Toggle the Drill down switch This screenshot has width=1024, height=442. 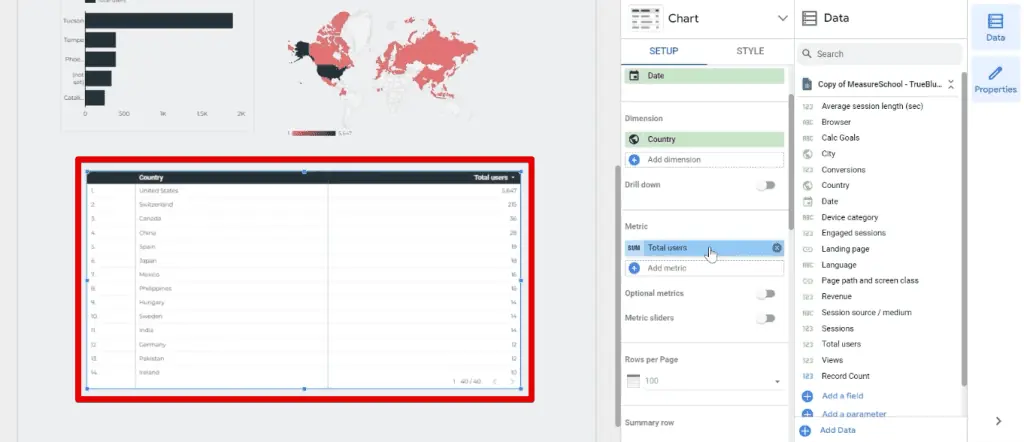pyautogui.click(x=765, y=185)
